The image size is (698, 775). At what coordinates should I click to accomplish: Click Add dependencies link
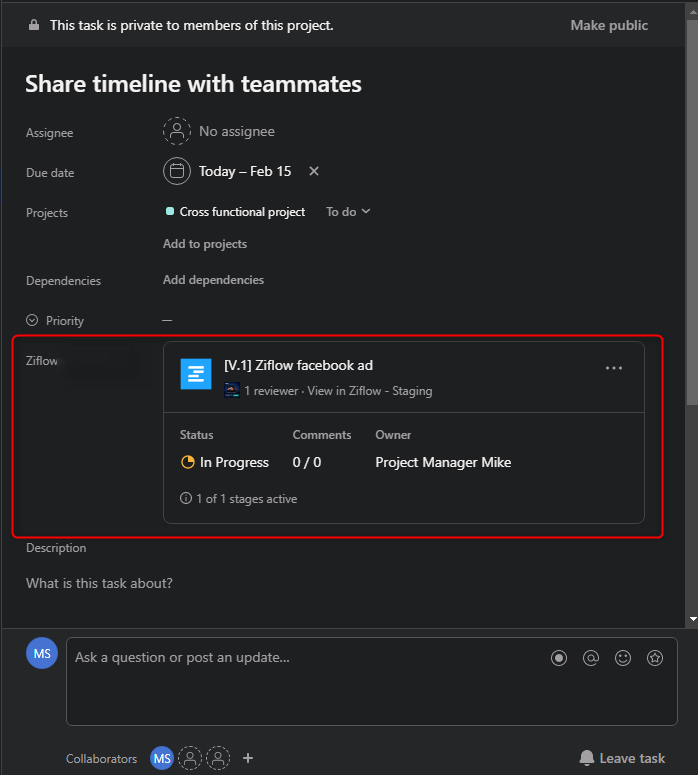(213, 280)
